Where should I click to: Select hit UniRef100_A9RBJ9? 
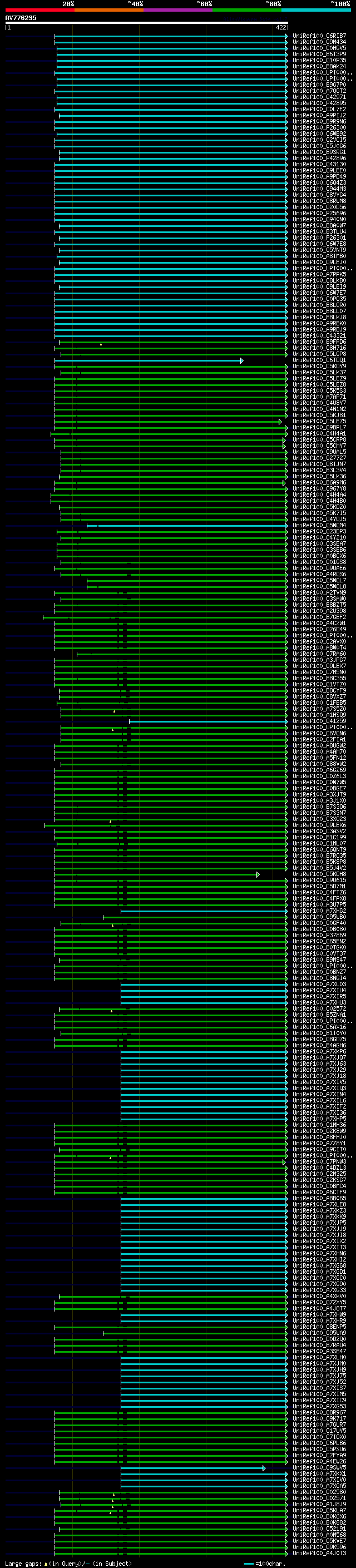tap(319, 329)
